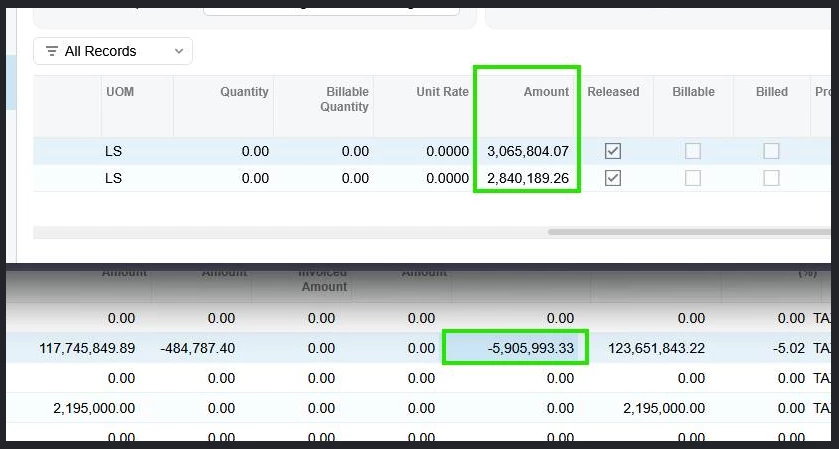Screen dimensions: 839x449
Task: Check Billable for the 2,840,189.26 row
Action: tap(693, 178)
